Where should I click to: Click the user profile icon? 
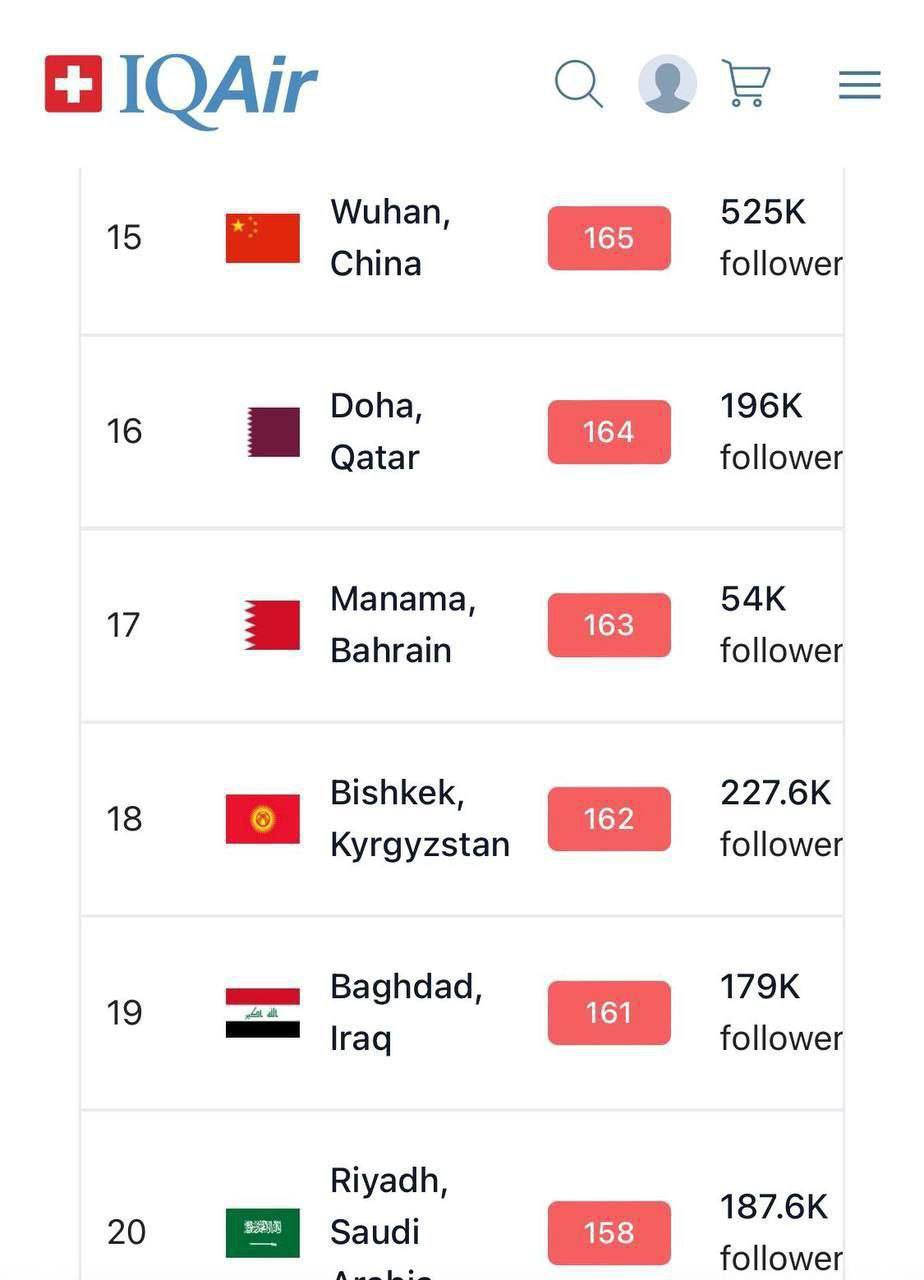tap(667, 84)
